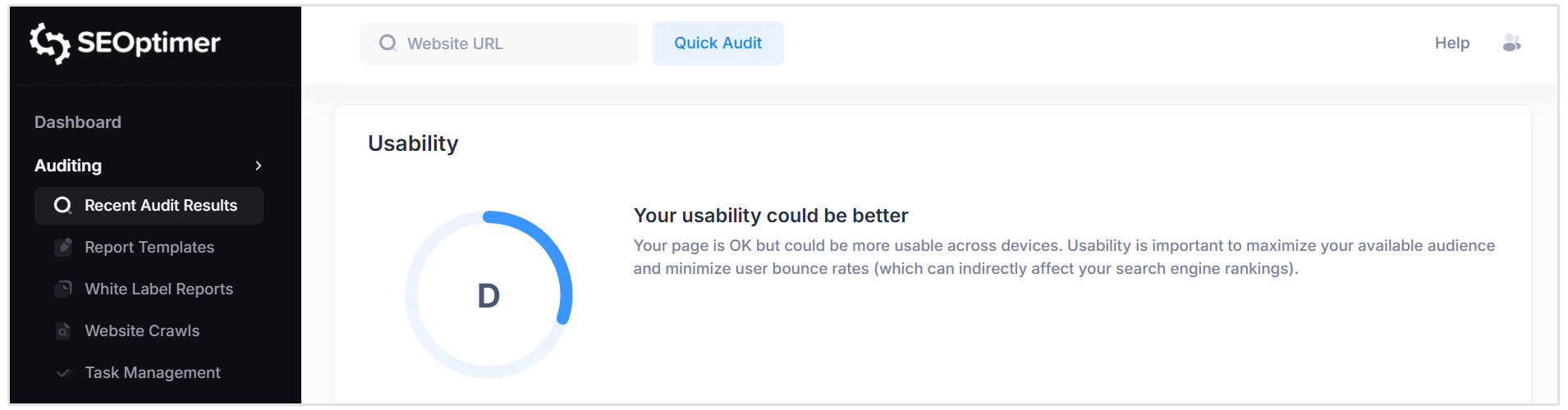This screenshot has width=1568, height=410.
Task: Click the Task Management checkmark icon
Action: point(63,373)
